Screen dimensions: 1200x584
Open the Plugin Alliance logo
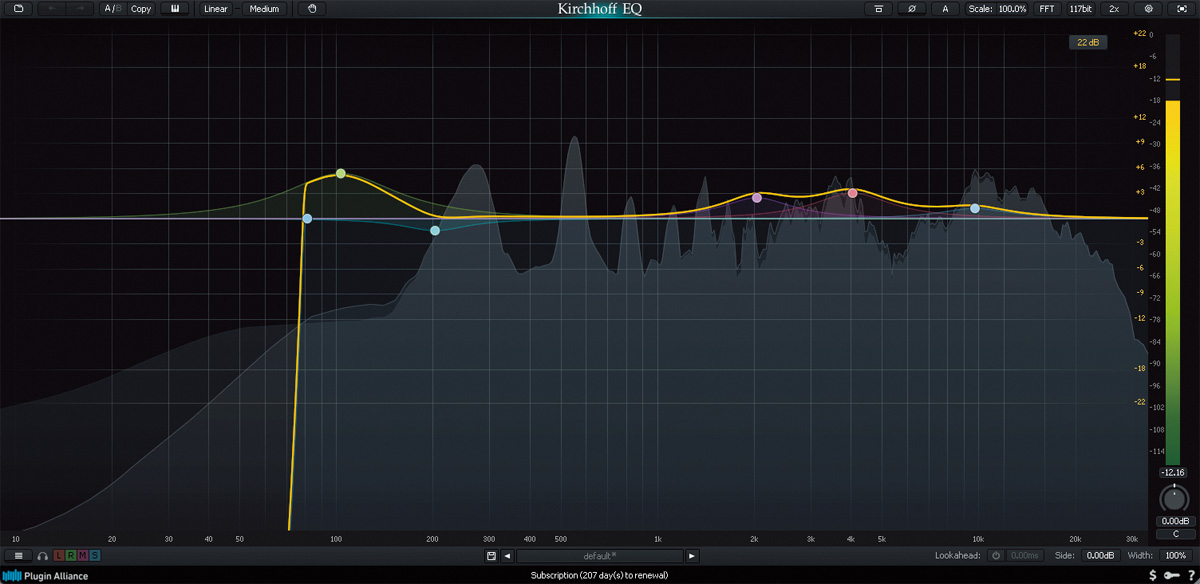tap(45, 576)
